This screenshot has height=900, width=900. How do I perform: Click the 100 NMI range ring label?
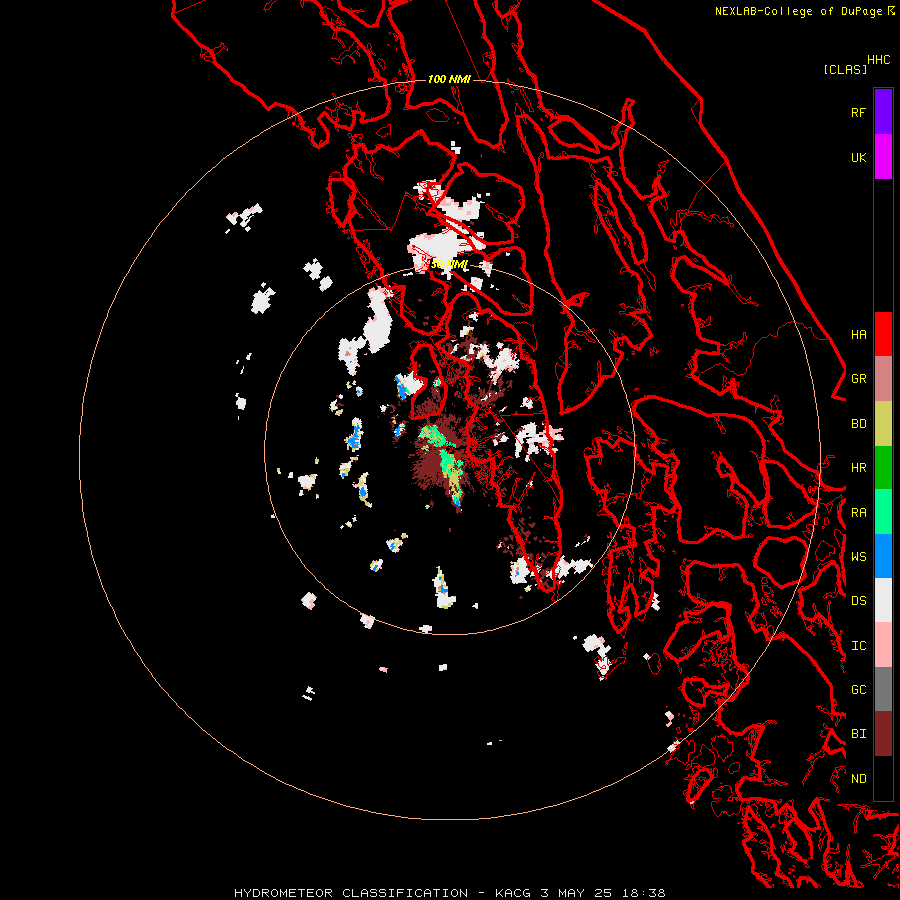(449, 79)
